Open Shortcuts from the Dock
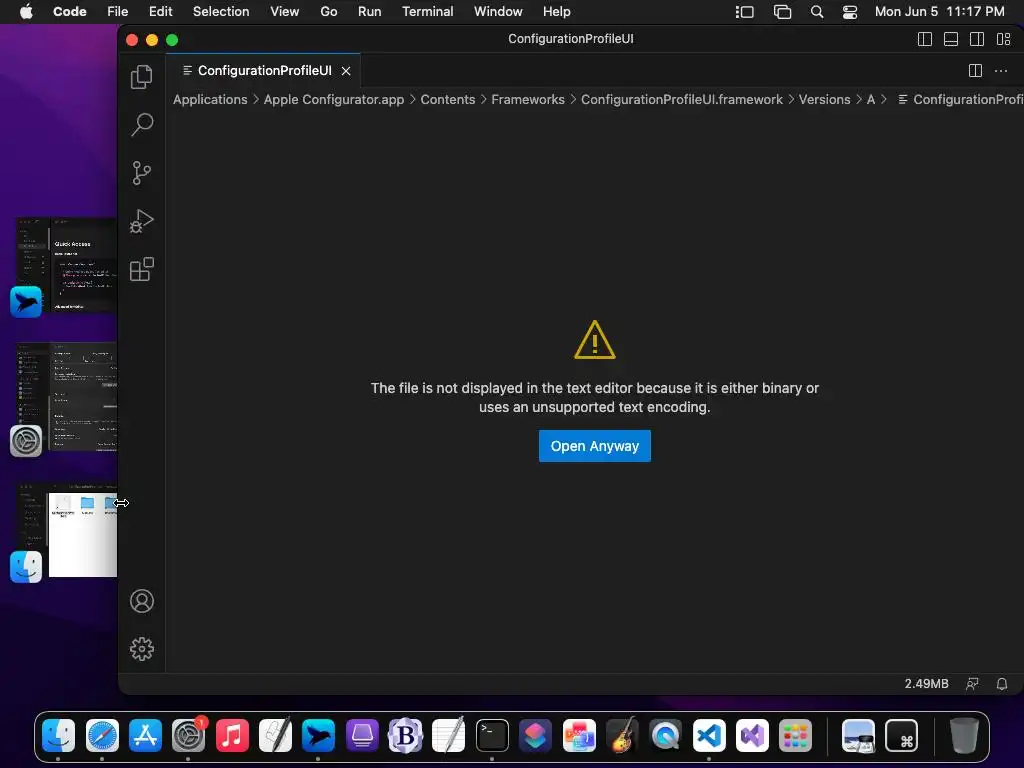Image resolution: width=1024 pixels, height=768 pixels. click(535, 736)
